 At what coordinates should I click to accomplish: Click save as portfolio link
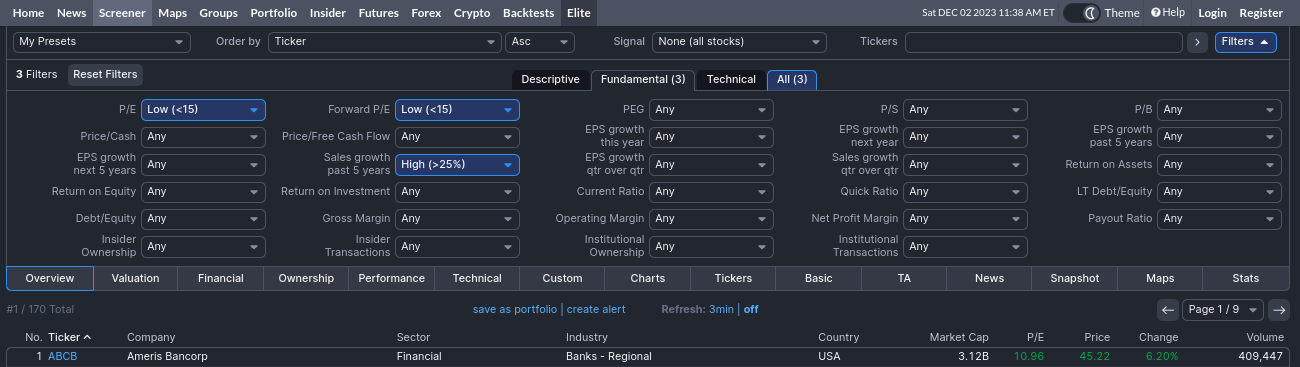(x=515, y=310)
